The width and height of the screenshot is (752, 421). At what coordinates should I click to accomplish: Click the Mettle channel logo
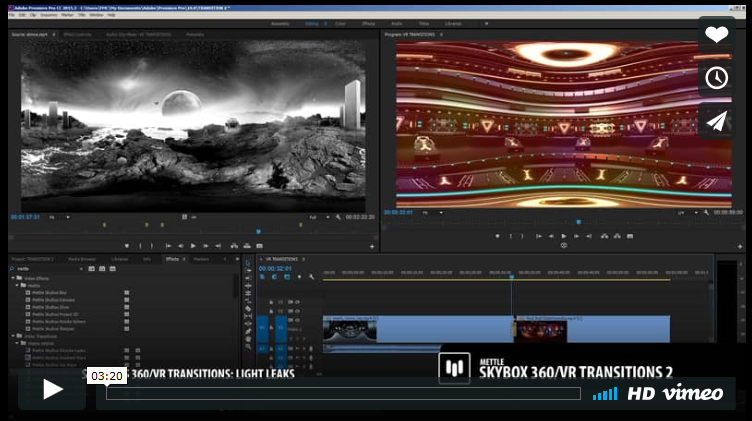click(x=454, y=368)
